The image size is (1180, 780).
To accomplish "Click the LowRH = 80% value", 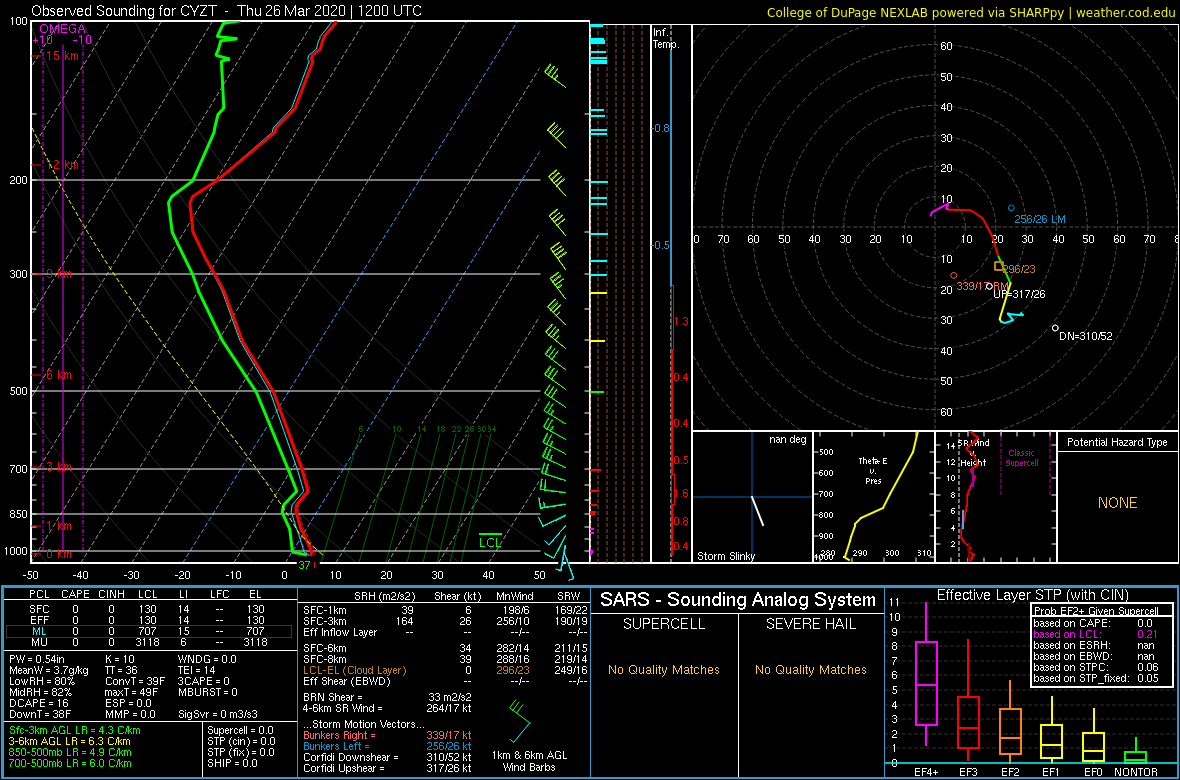I will (x=42, y=681).
